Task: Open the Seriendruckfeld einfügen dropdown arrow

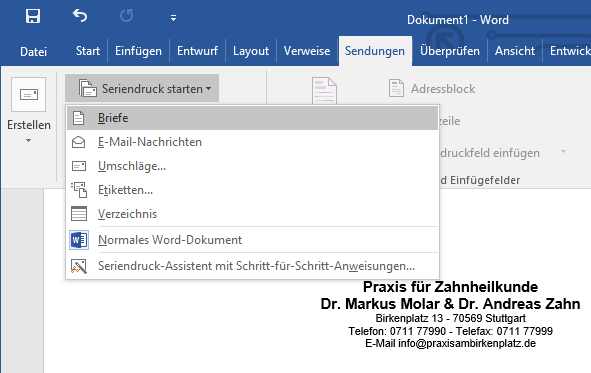Action: 563,152
